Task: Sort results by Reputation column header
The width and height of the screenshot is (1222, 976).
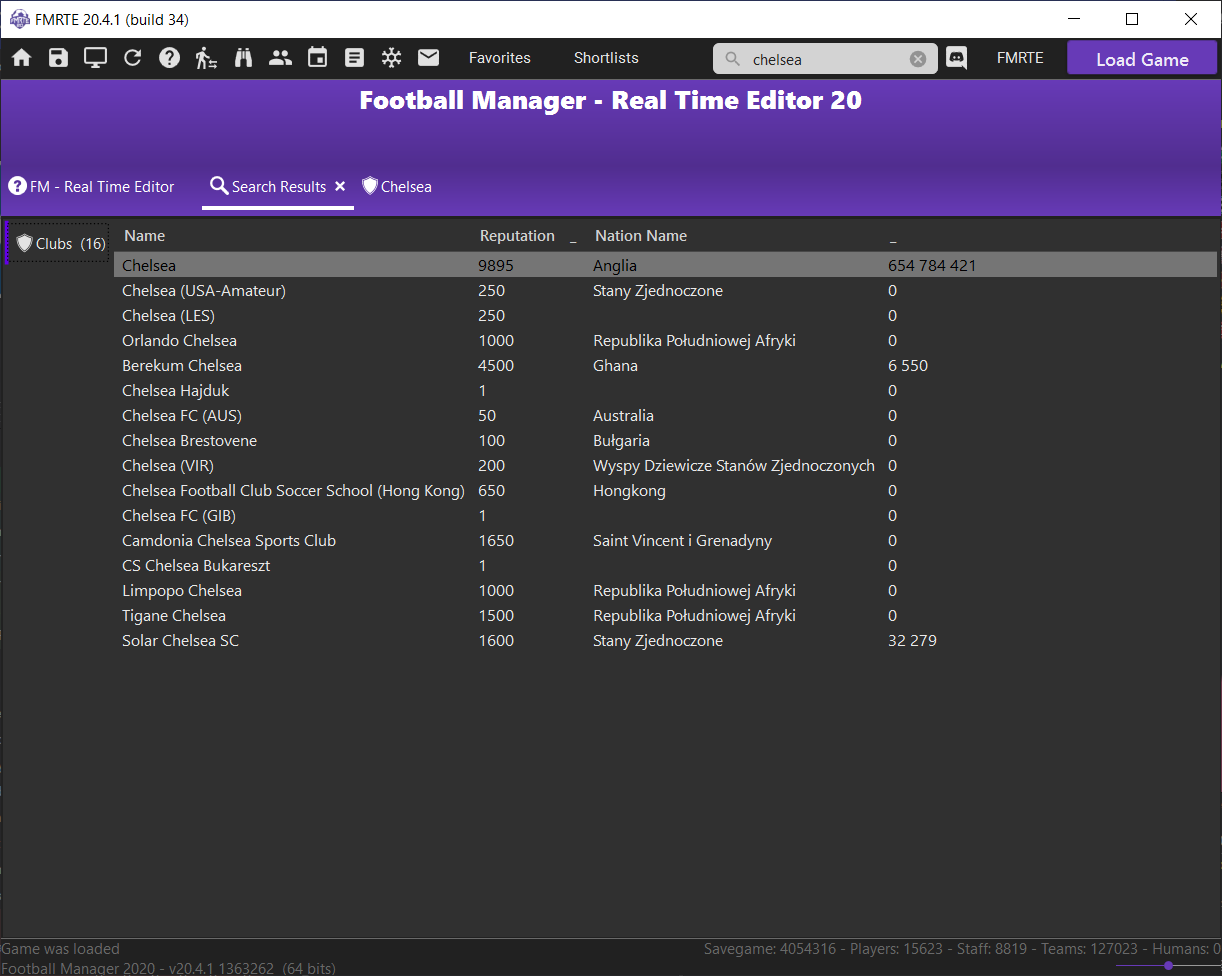Action: pos(517,236)
